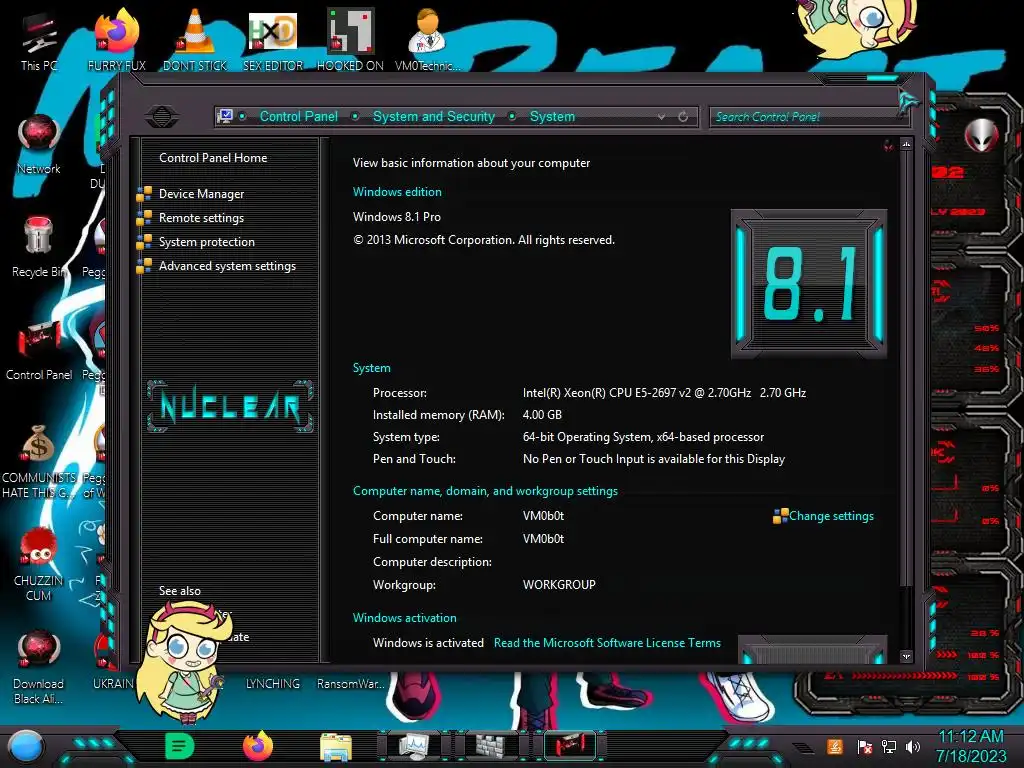The width and height of the screenshot is (1024, 768).
Task: Click Change settings for computer name
Action: point(831,516)
